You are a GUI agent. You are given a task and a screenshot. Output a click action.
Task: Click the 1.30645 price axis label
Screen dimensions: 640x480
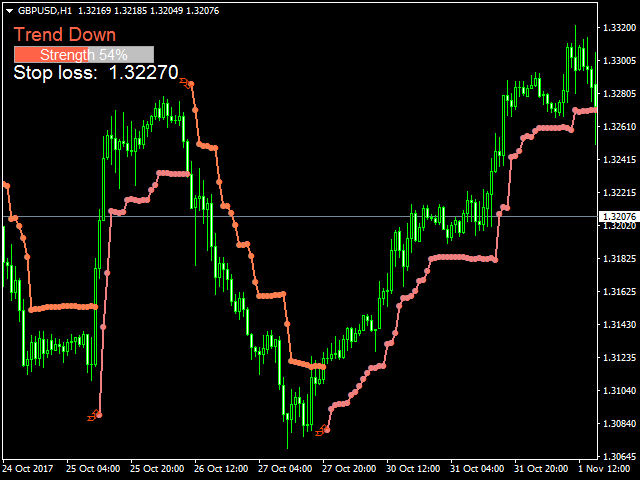coord(619,456)
